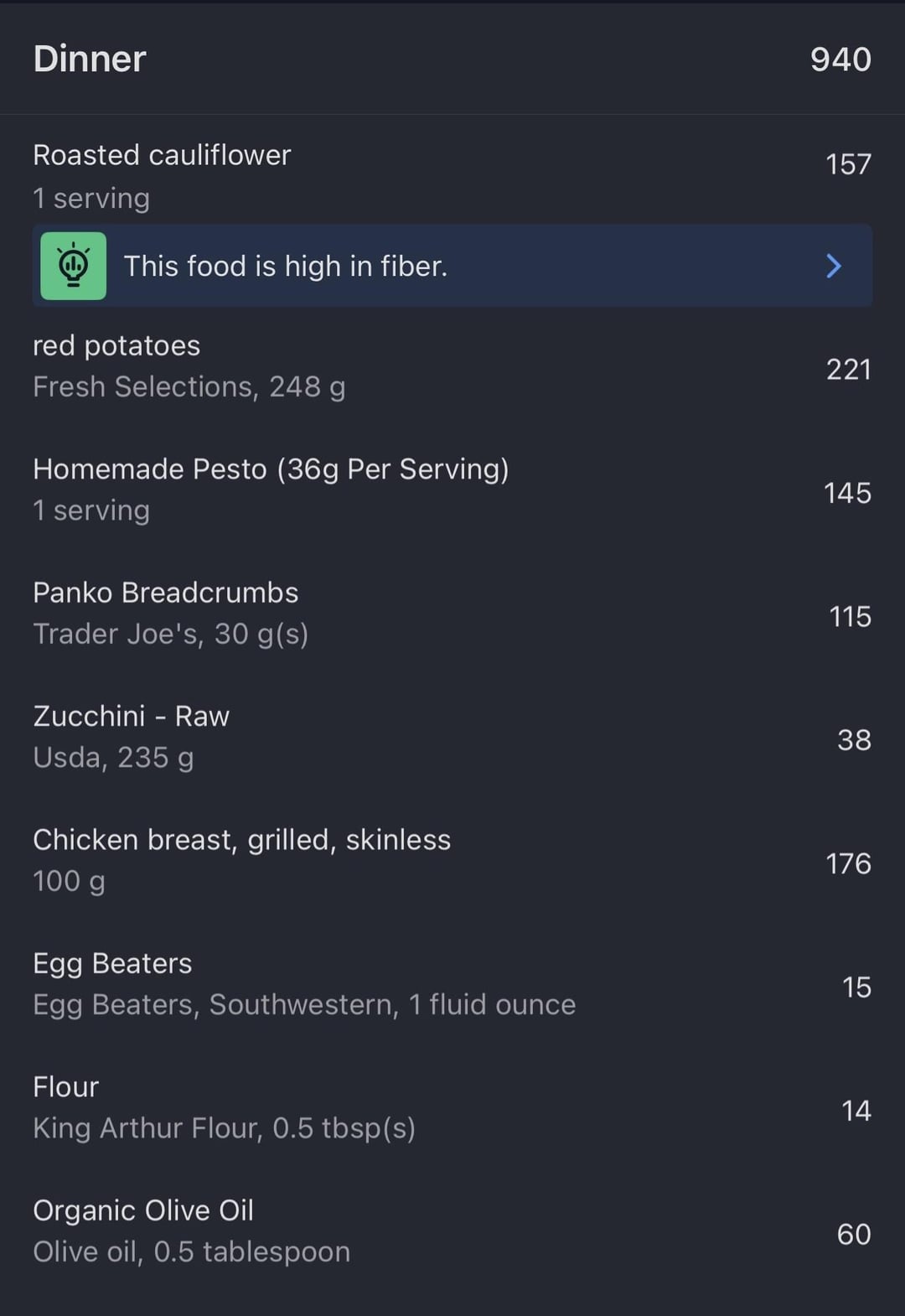
Task: Tap 'King Arthur Flour, 0.5 tbsp(s)' serving text
Action: pyautogui.click(x=224, y=1128)
